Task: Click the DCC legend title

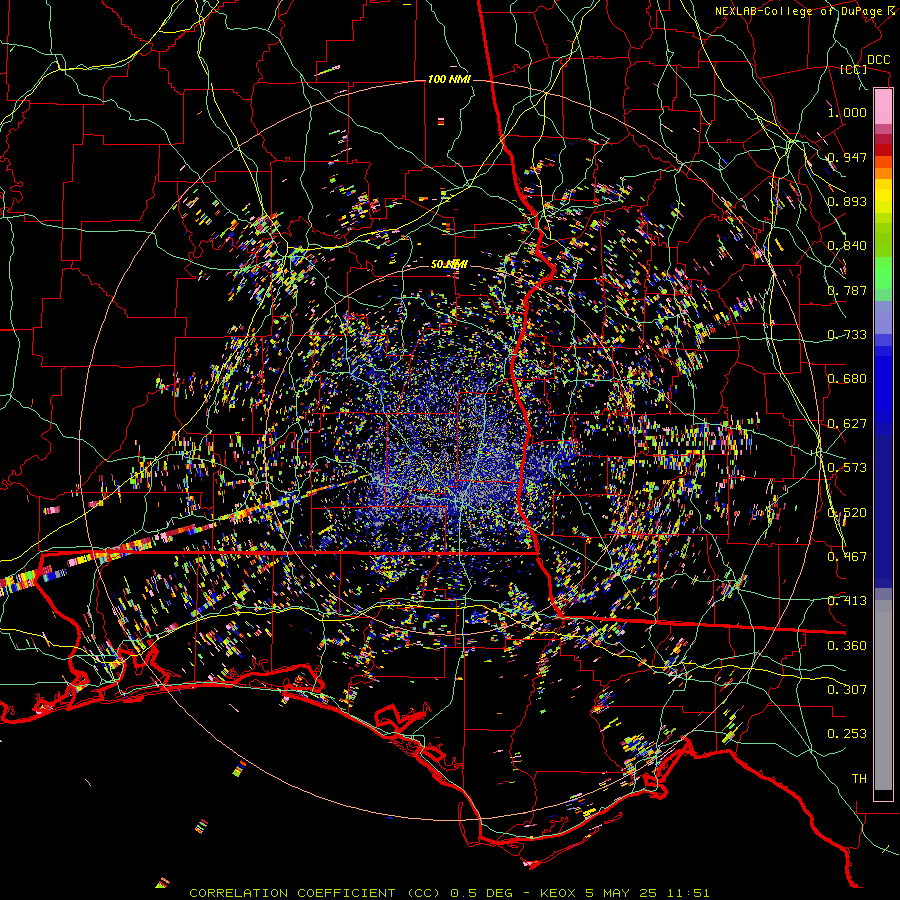Action: tap(878, 60)
